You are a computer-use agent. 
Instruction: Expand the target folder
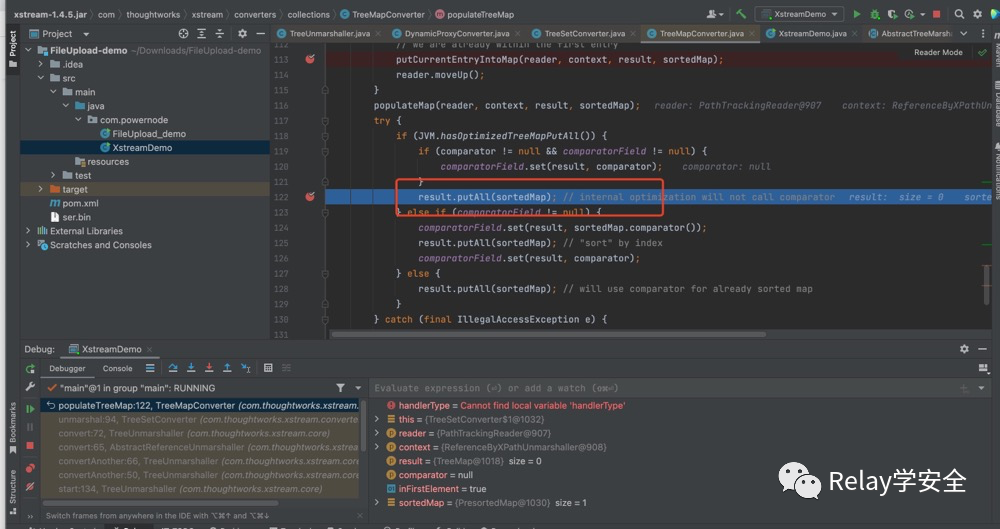tap(41, 190)
